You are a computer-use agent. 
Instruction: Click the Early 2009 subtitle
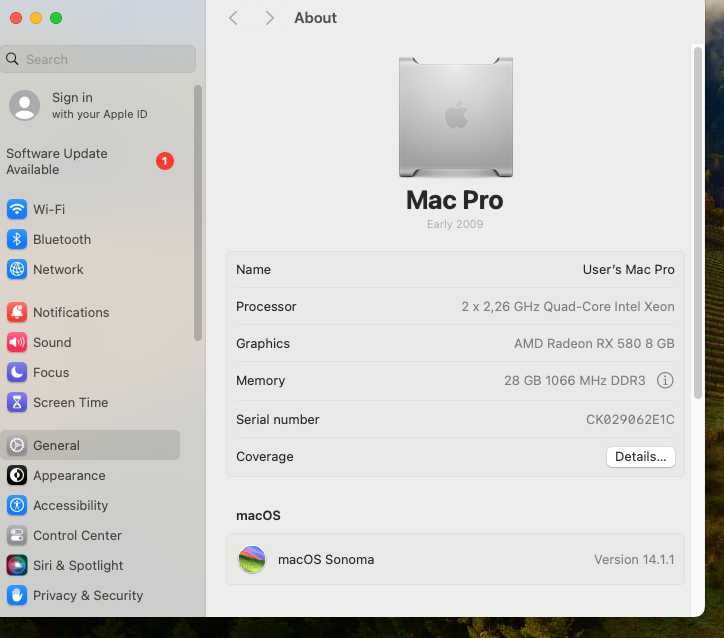tap(455, 224)
